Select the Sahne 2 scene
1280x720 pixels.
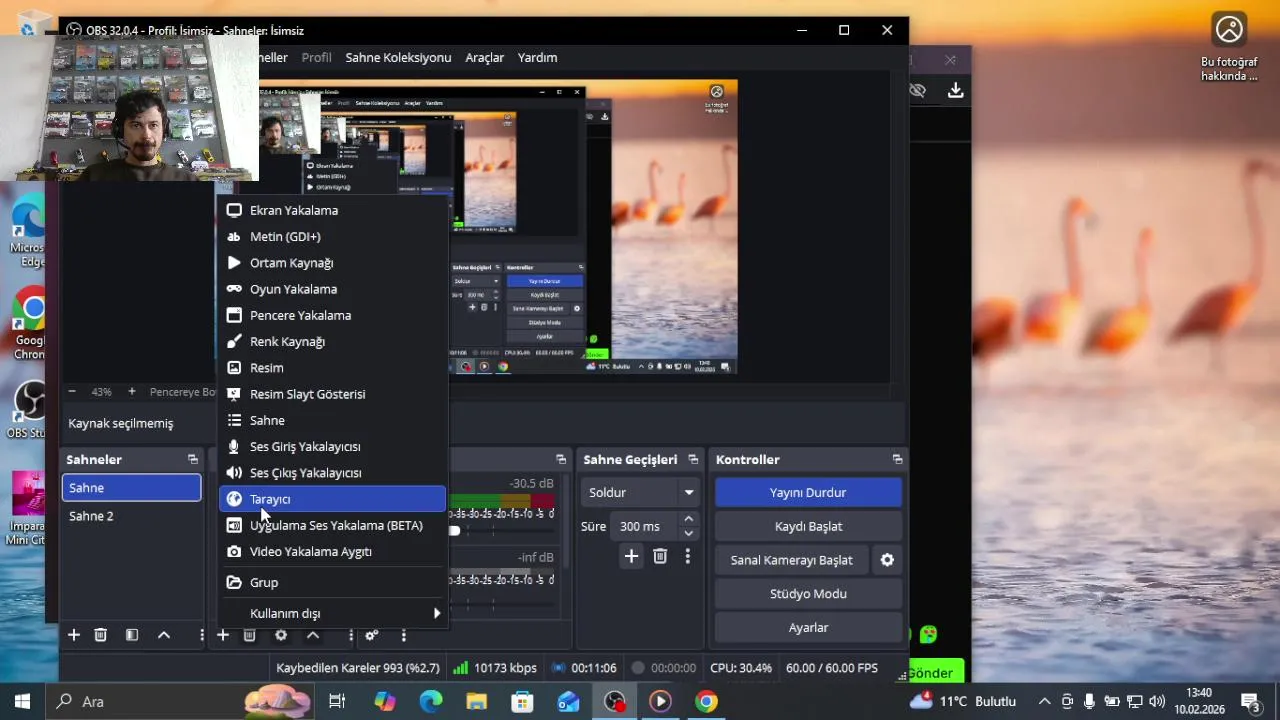pos(132,516)
